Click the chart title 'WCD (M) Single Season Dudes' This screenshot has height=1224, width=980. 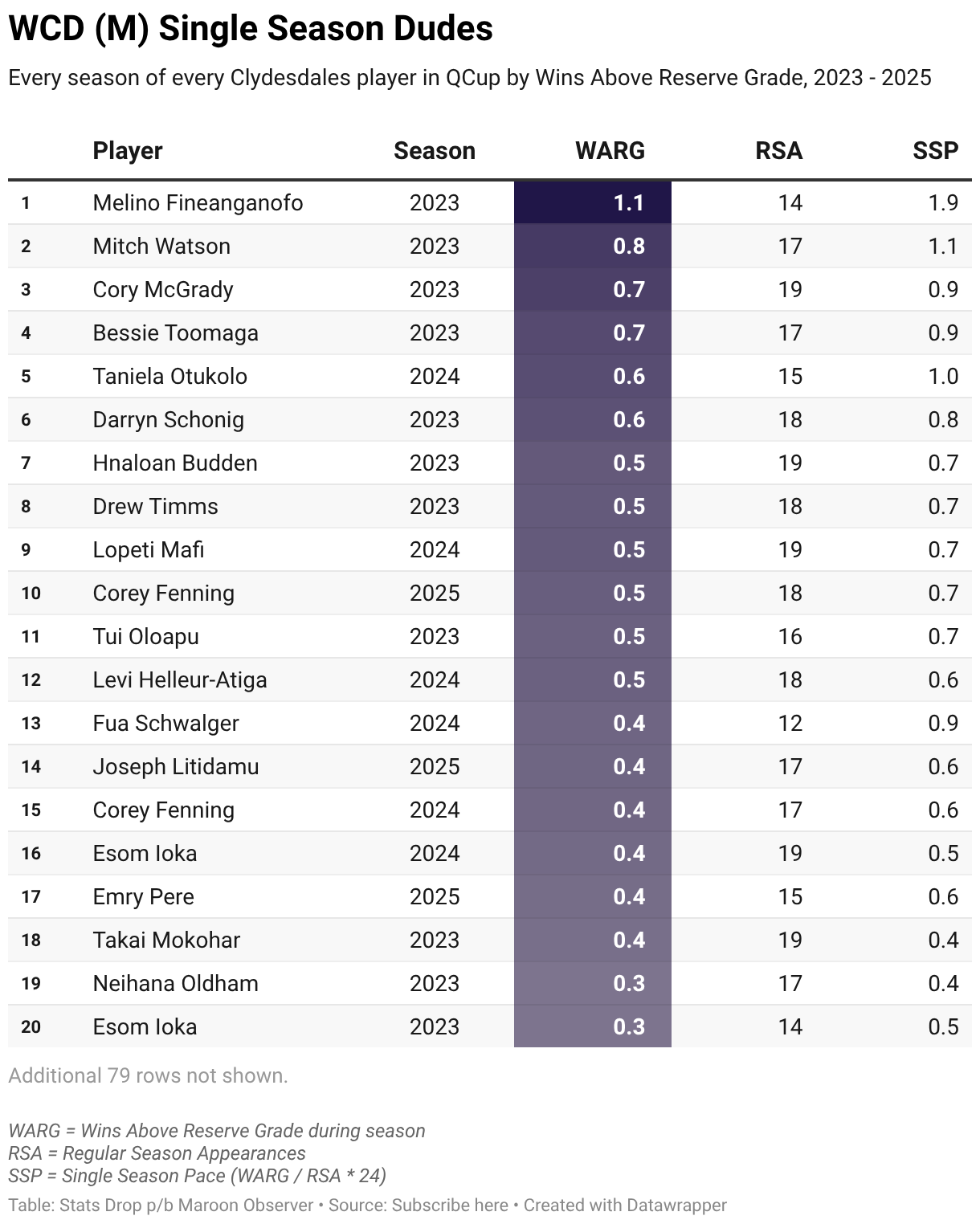click(251, 29)
